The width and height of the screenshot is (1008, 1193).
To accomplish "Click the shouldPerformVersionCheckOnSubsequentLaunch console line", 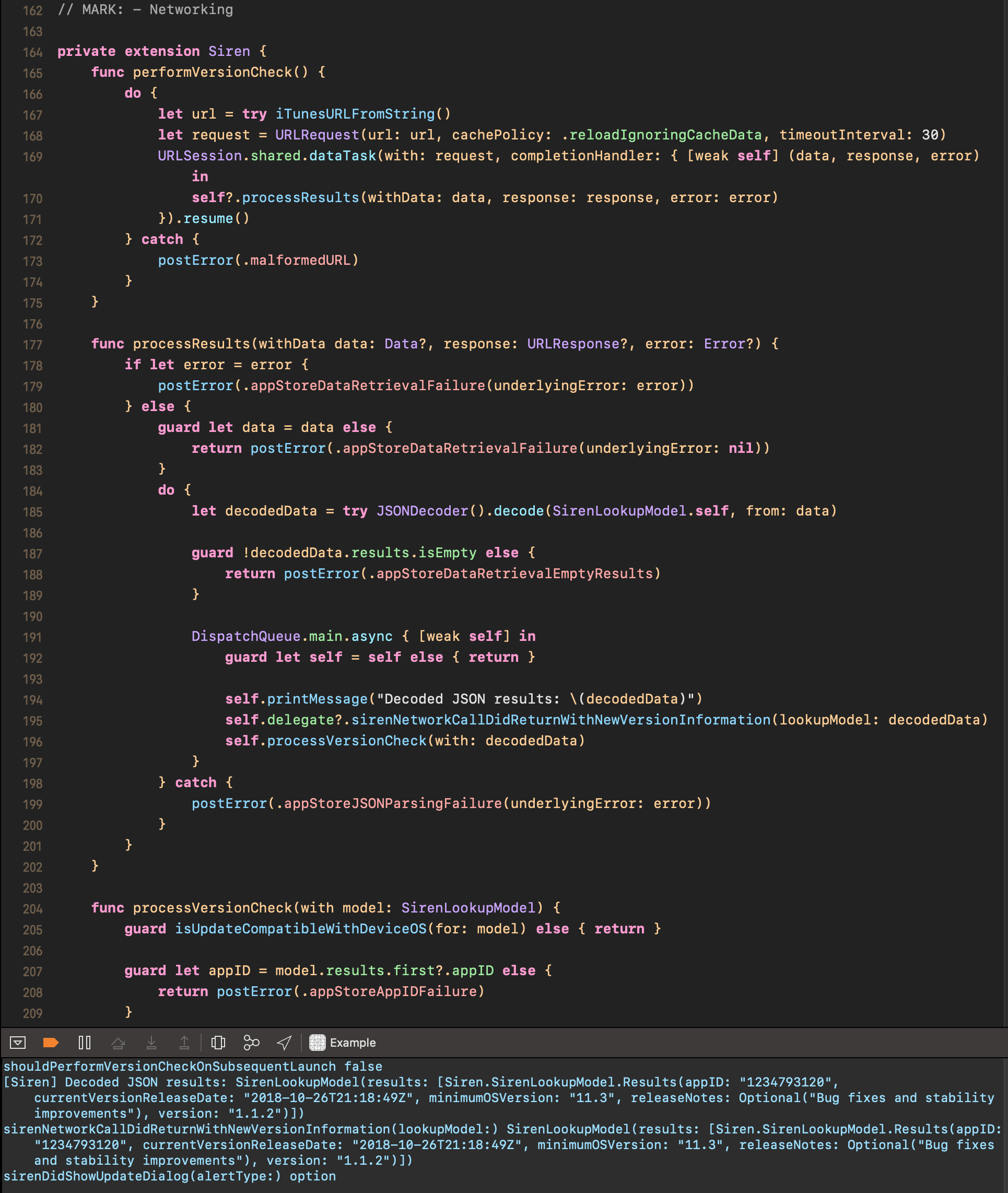I will tap(193, 1066).
